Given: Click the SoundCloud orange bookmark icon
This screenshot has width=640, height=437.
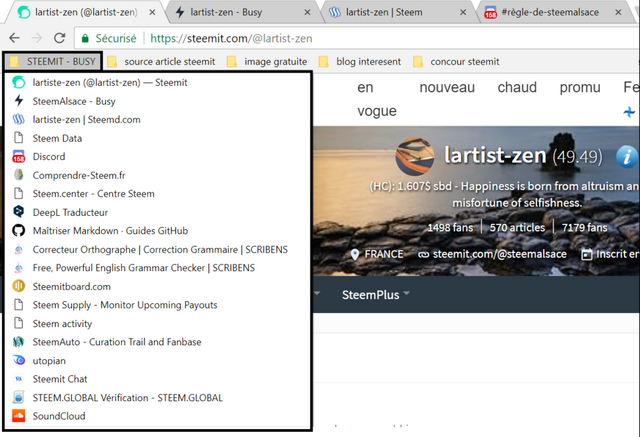Looking at the screenshot, I should (18, 416).
